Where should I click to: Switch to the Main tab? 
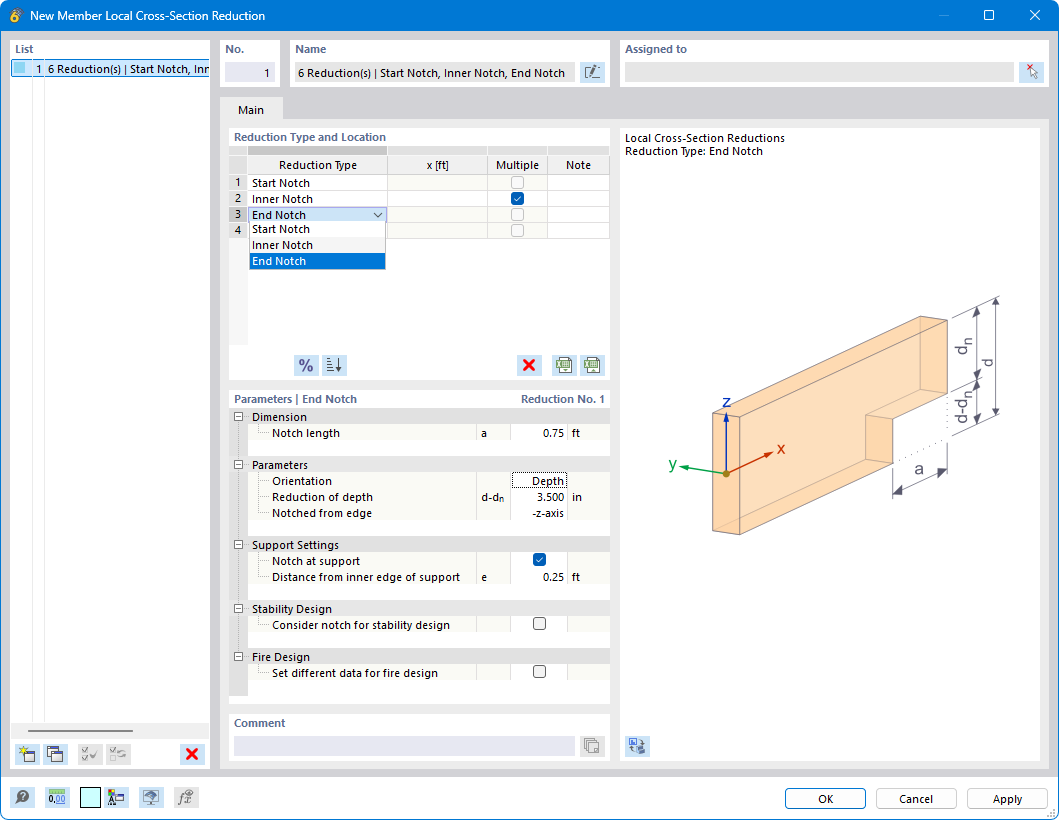(251, 110)
